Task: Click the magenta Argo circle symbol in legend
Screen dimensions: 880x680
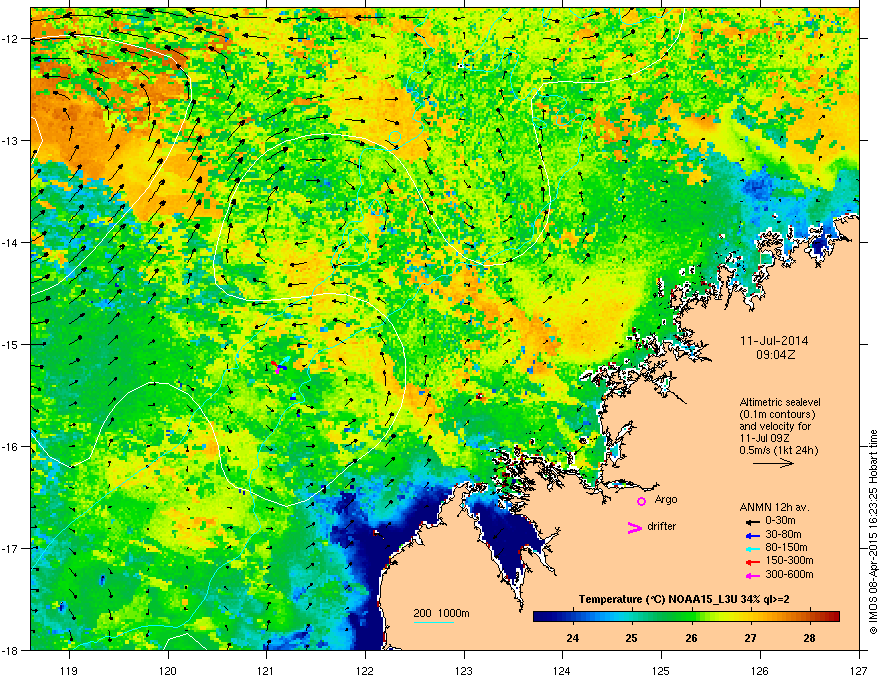Action: pyautogui.click(x=641, y=501)
